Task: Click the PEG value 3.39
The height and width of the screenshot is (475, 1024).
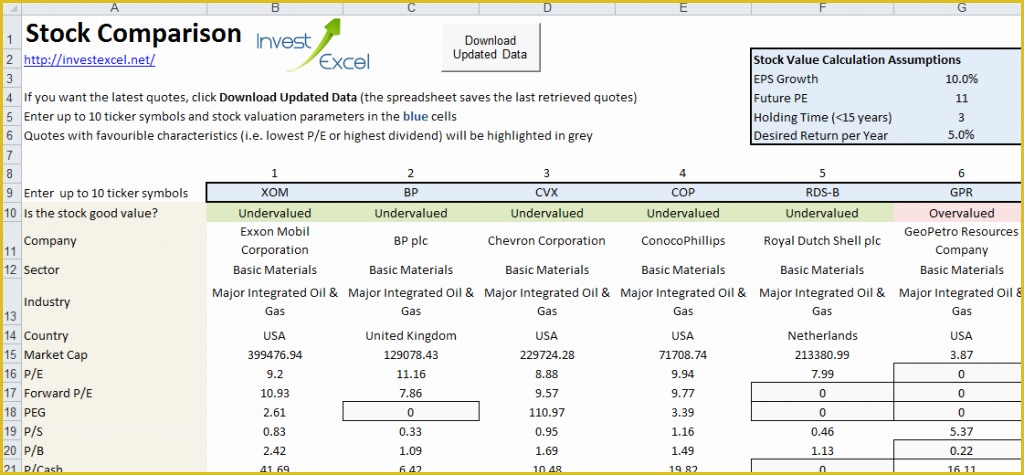Action: click(x=683, y=413)
